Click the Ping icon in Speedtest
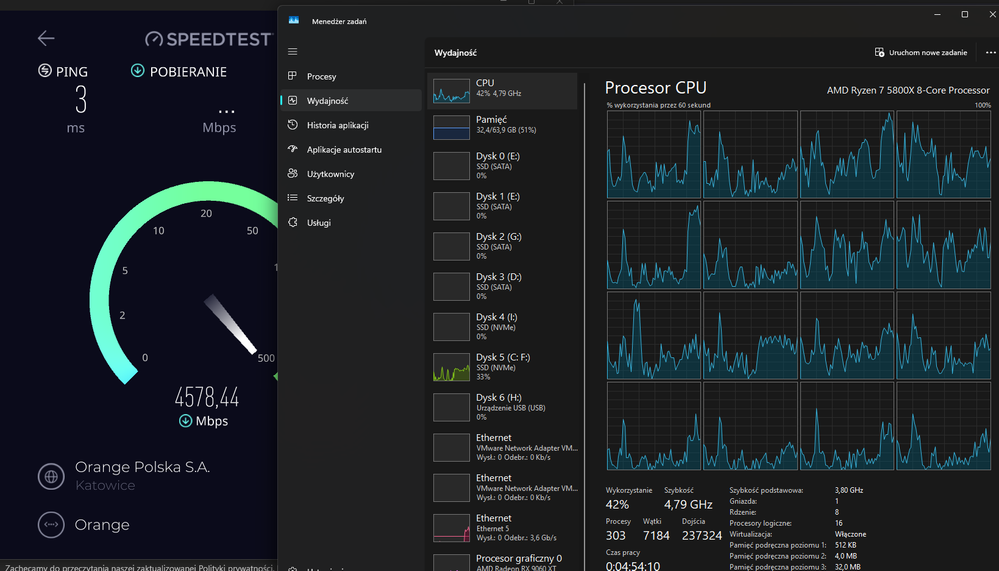 tap(45, 71)
